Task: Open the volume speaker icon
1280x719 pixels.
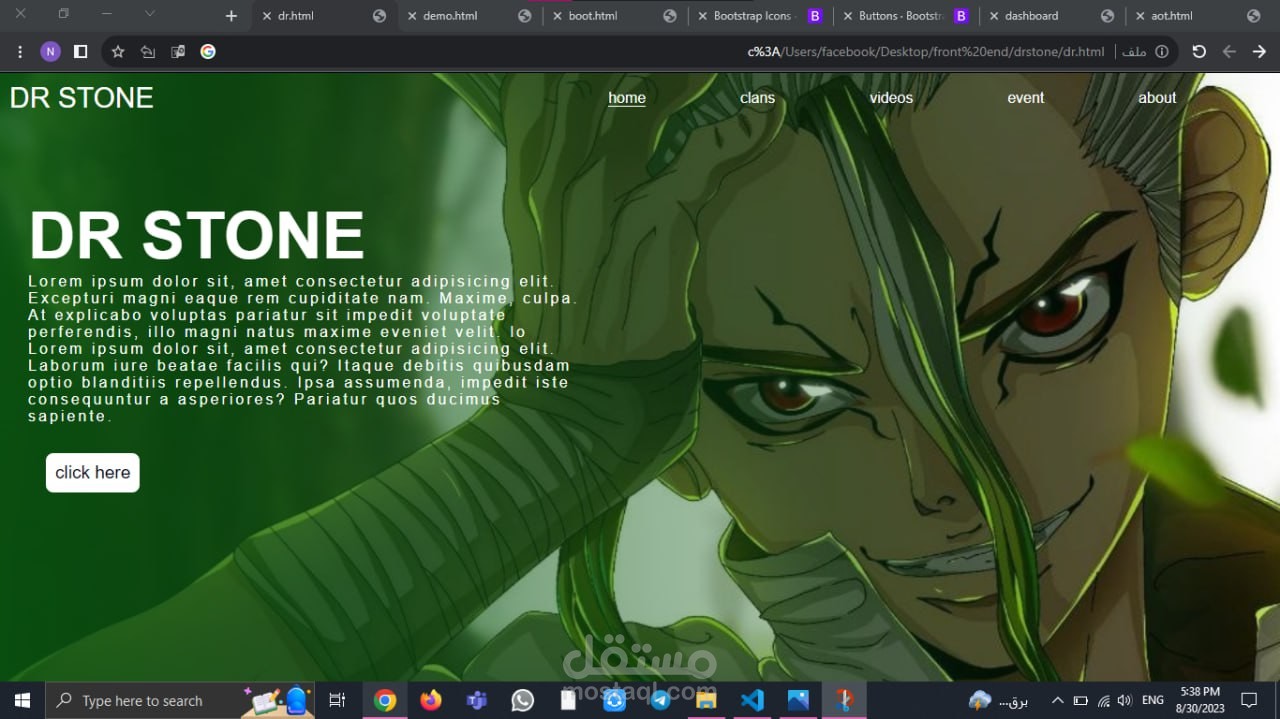Action: click(1125, 700)
